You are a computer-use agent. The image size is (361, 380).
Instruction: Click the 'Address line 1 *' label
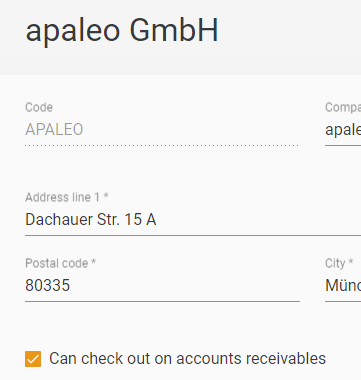[67, 197]
